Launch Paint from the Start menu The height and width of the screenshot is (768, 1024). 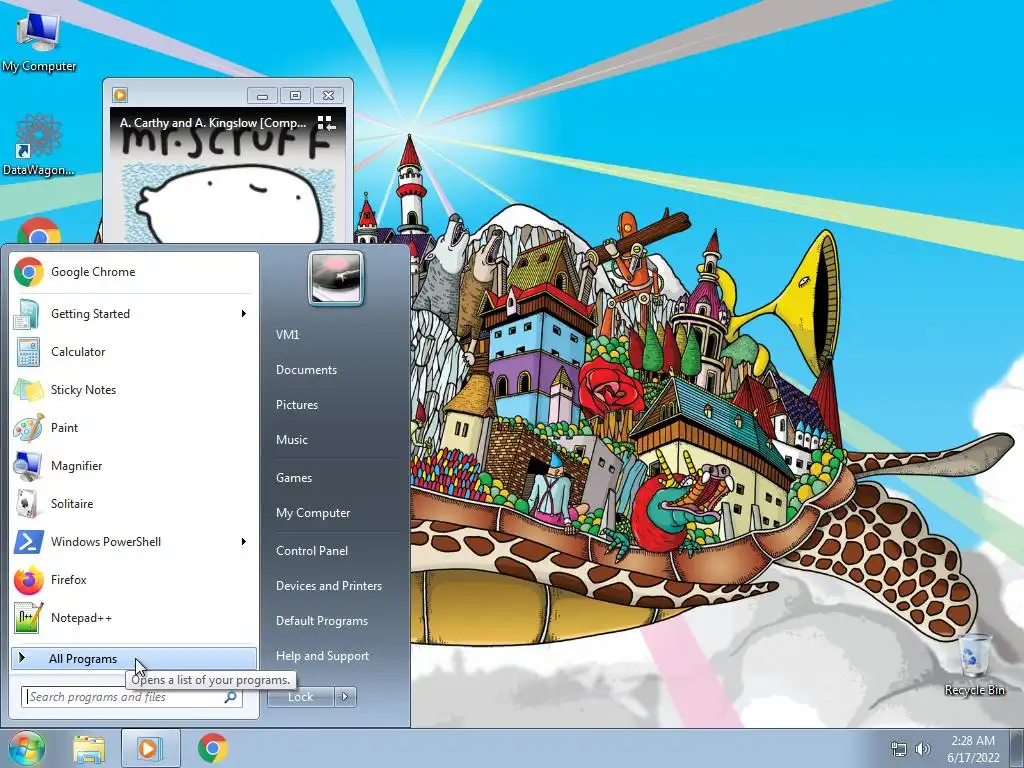132,428
